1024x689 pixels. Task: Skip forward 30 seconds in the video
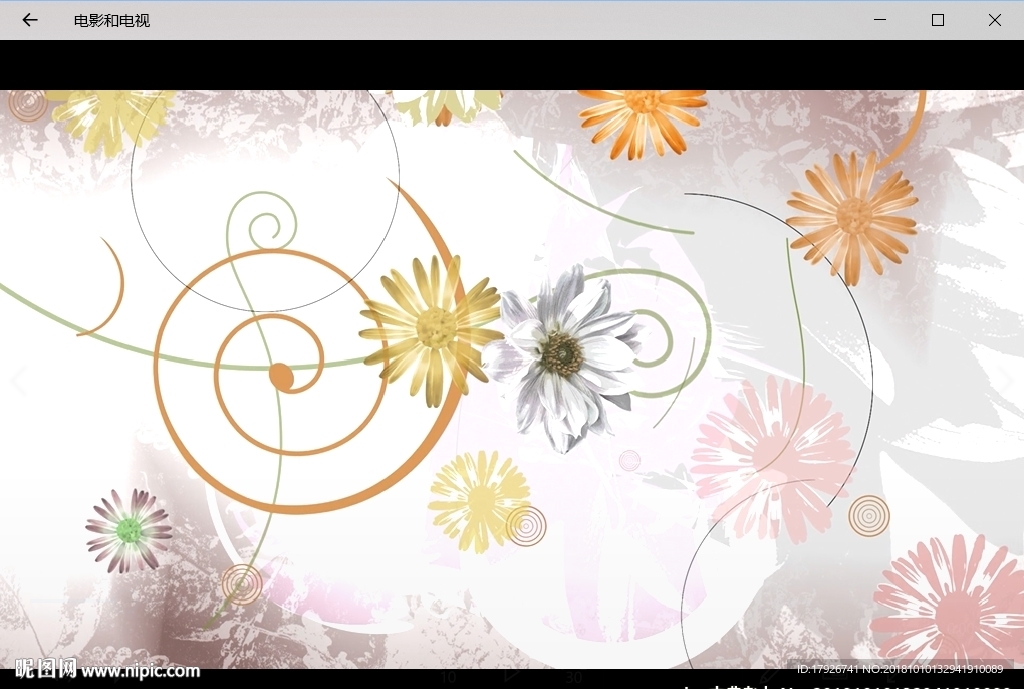coord(573,678)
